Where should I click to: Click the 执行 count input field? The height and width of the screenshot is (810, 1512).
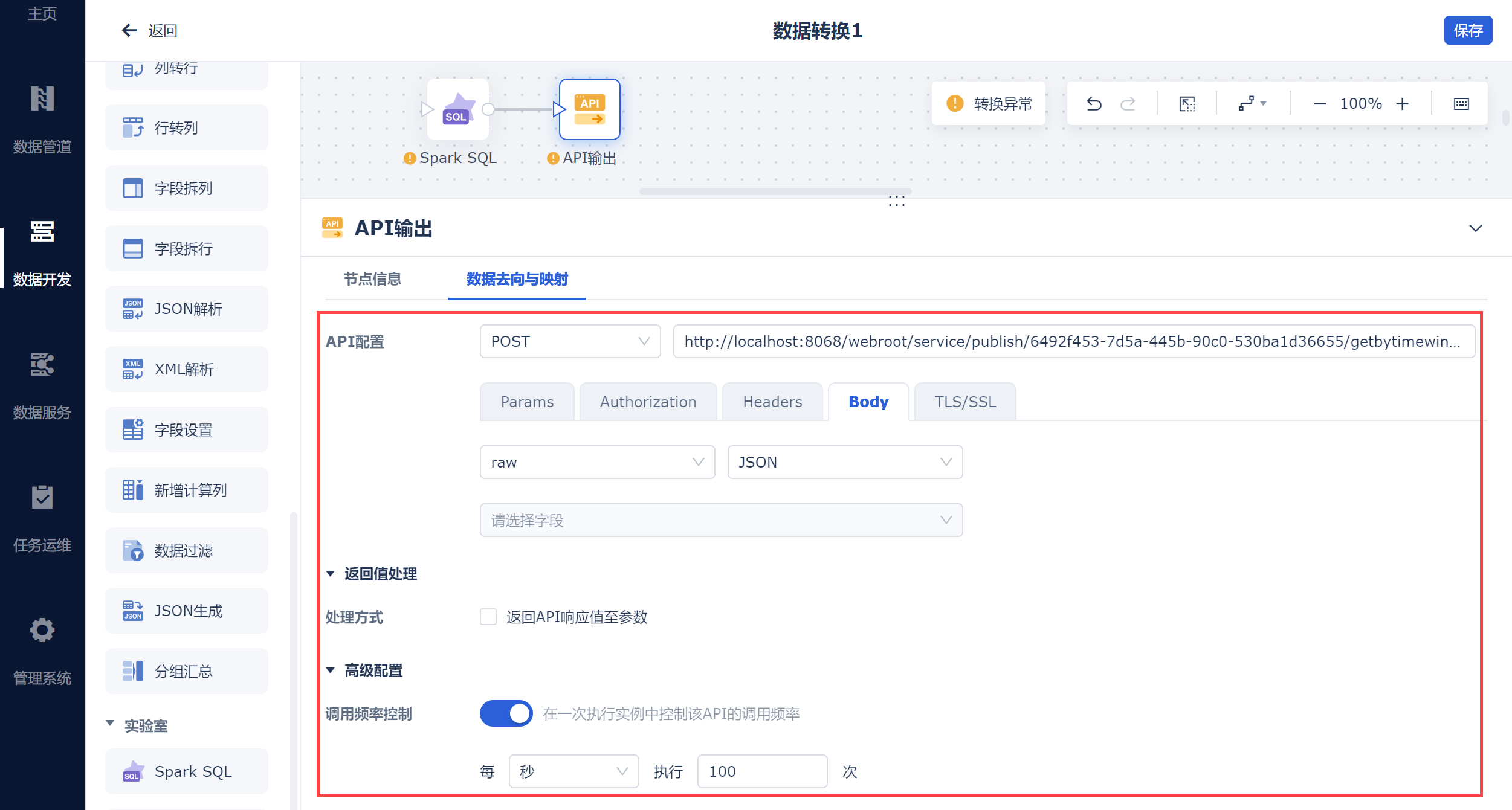click(x=761, y=771)
